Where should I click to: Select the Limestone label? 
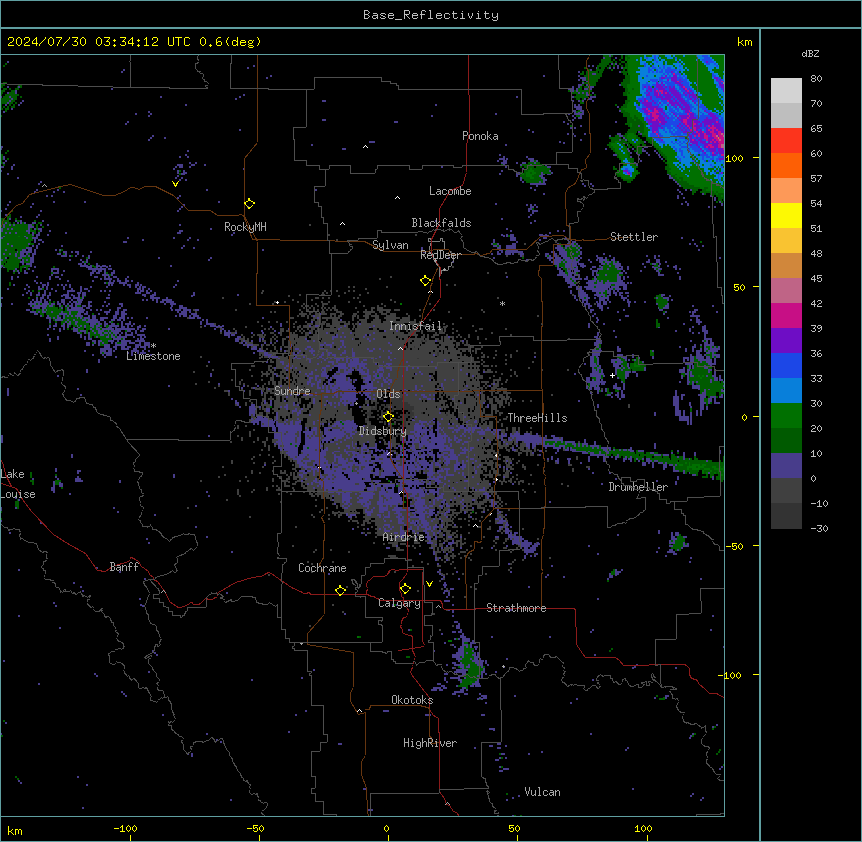pos(153,356)
